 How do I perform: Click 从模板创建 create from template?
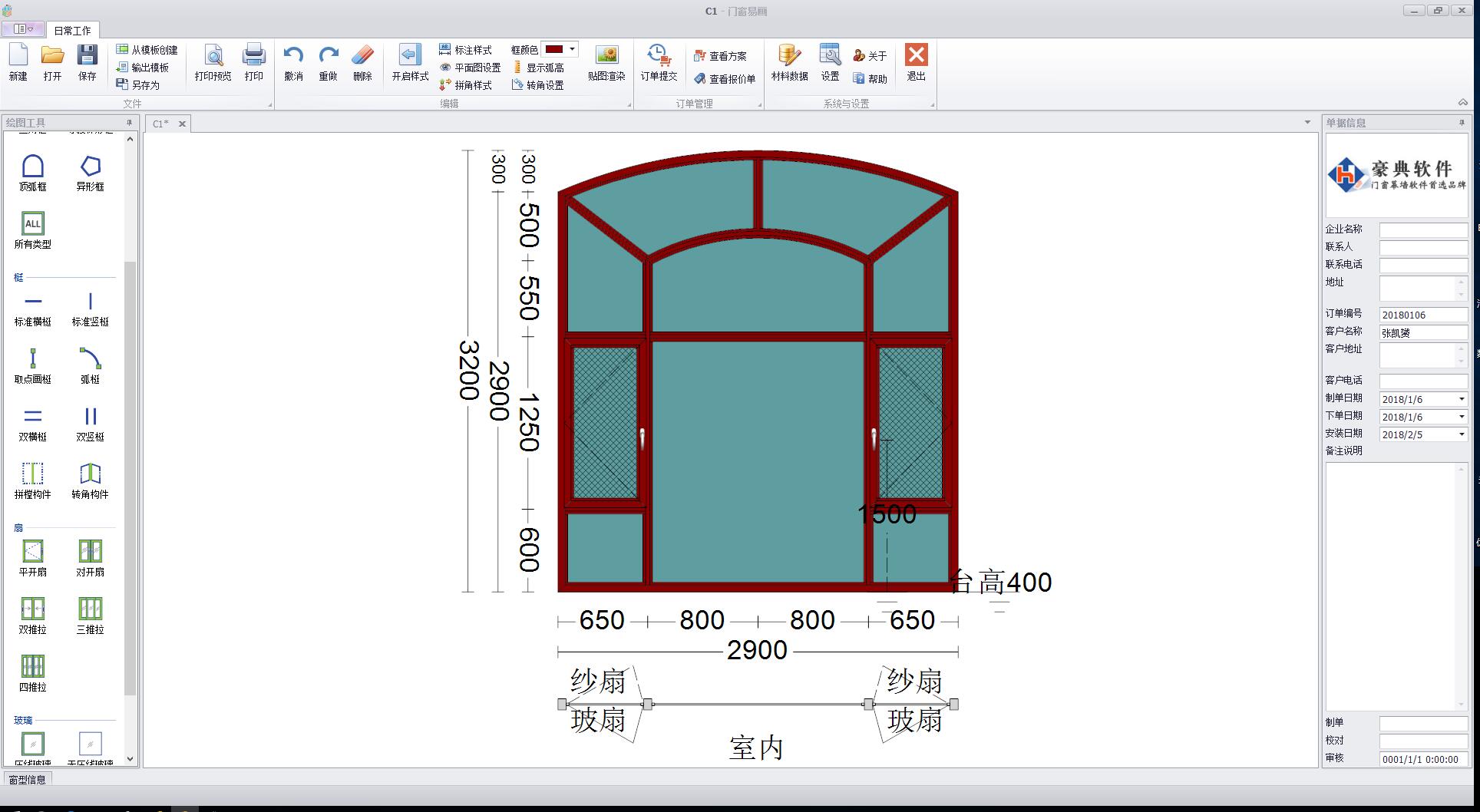[x=147, y=50]
